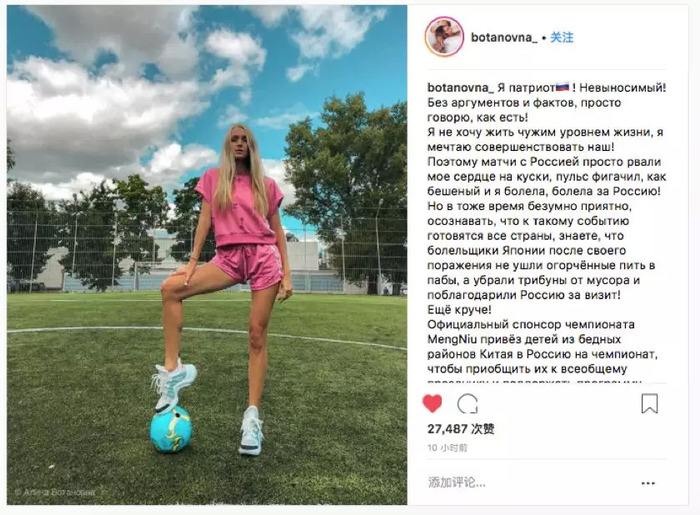Click the 次赞 likes label

[x=483, y=429]
